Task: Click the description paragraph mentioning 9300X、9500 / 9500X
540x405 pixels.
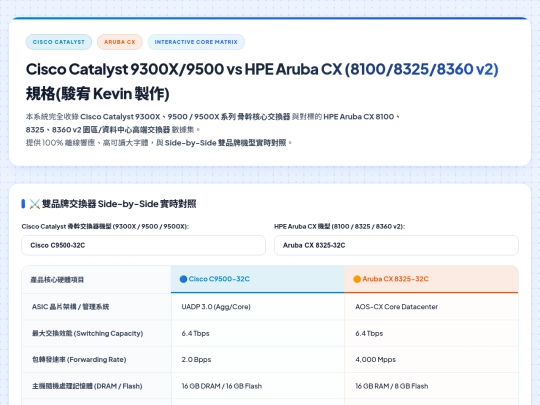Action: [x=213, y=129]
